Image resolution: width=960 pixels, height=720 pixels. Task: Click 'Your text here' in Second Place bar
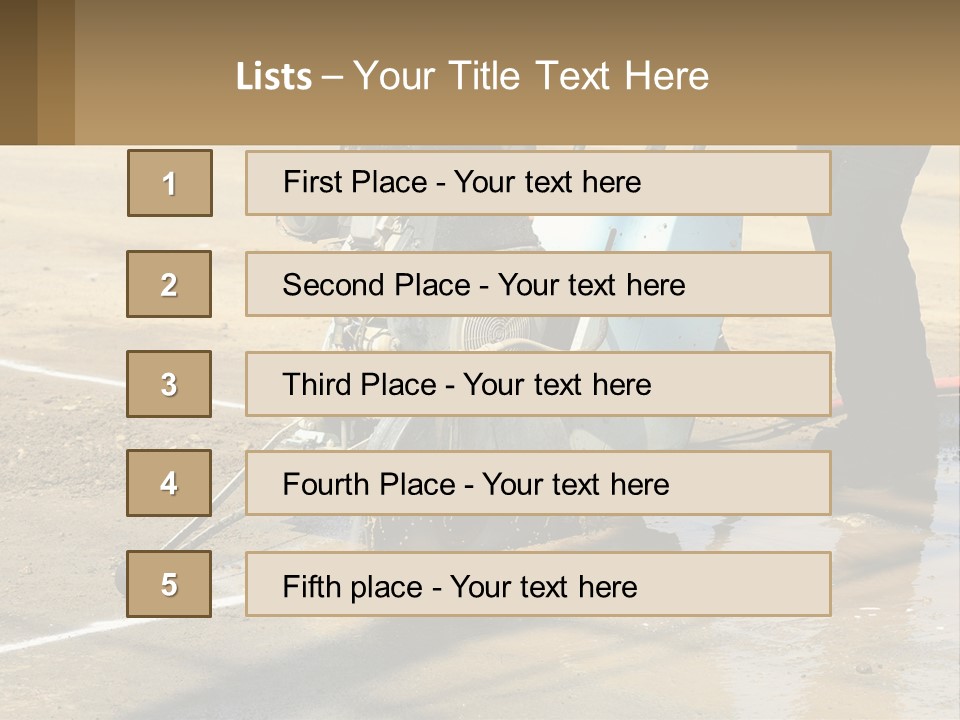click(591, 285)
